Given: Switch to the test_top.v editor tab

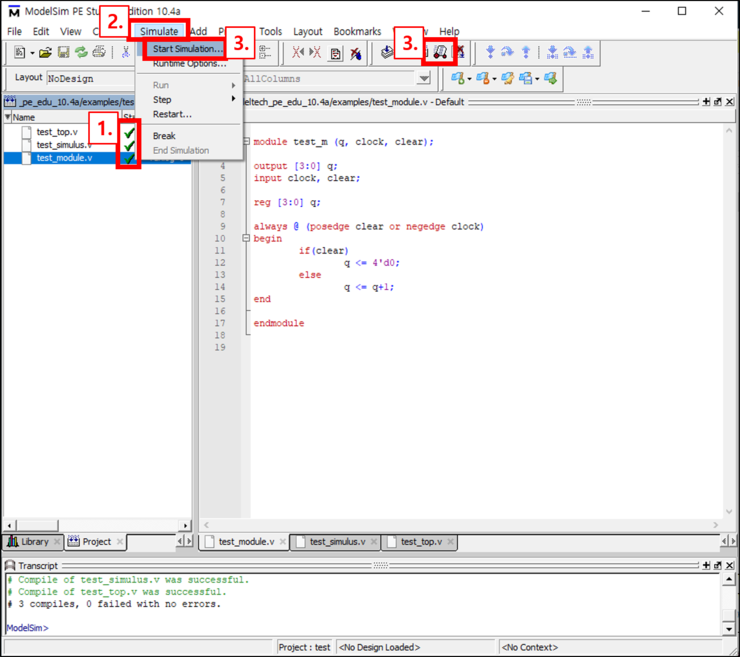Looking at the screenshot, I should point(421,541).
